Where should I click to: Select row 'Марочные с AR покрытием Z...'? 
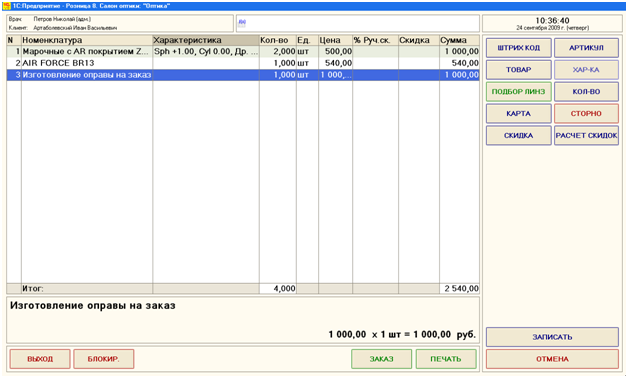point(243,52)
